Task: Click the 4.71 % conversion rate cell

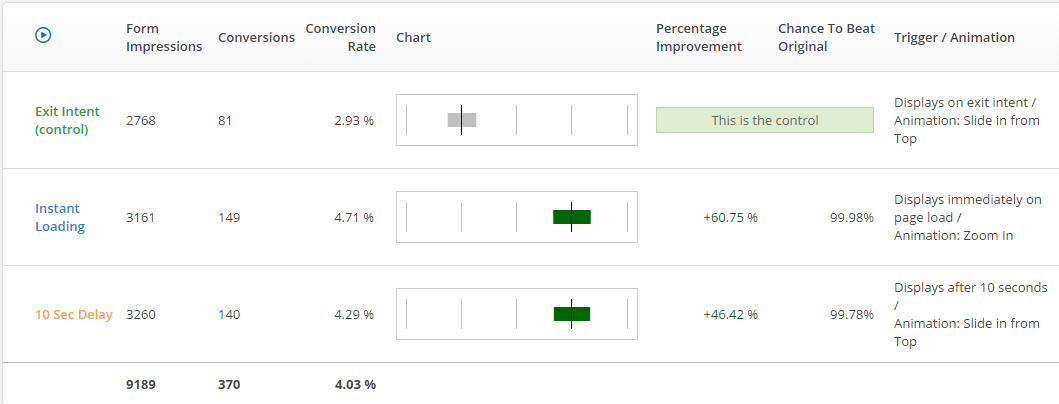Action: (x=354, y=217)
